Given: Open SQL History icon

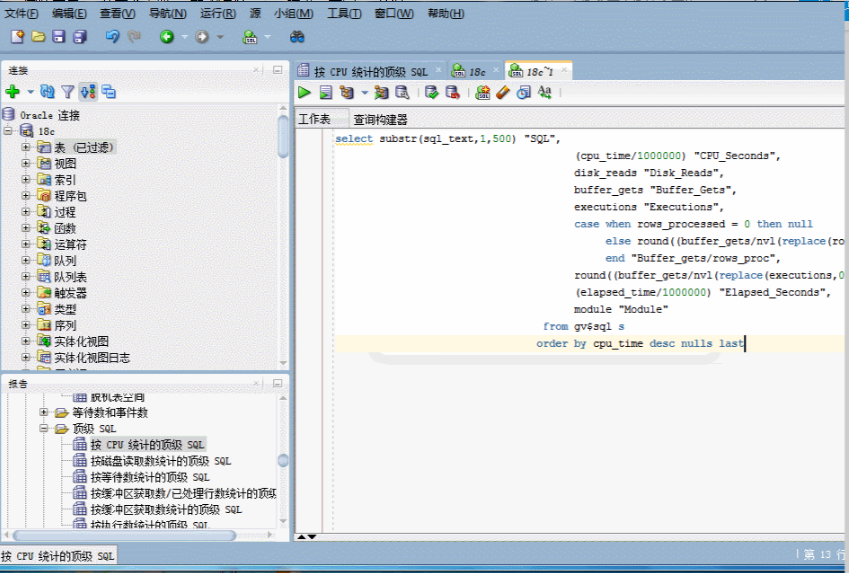Looking at the screenshot, I should 524,93.
